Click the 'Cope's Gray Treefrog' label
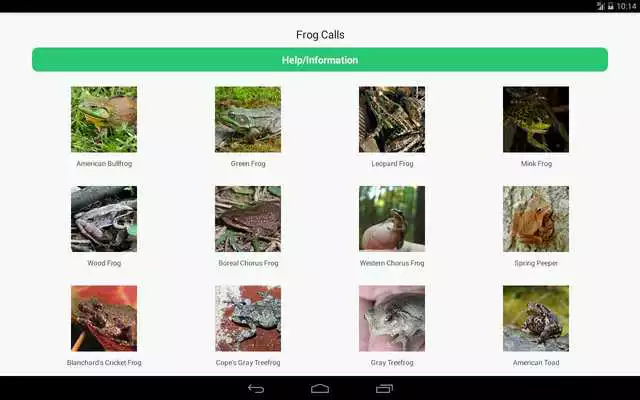 248,362
